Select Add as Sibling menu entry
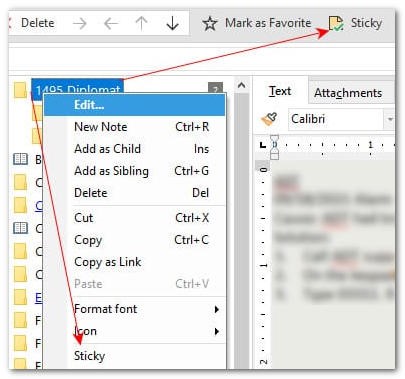The width and height of the screenshot is (405, 379). coord(134,171)
